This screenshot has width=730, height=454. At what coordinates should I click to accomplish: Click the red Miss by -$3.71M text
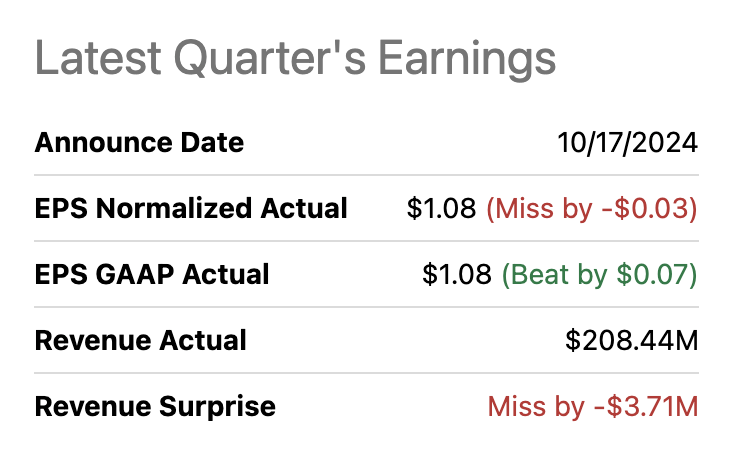point(592,407)
